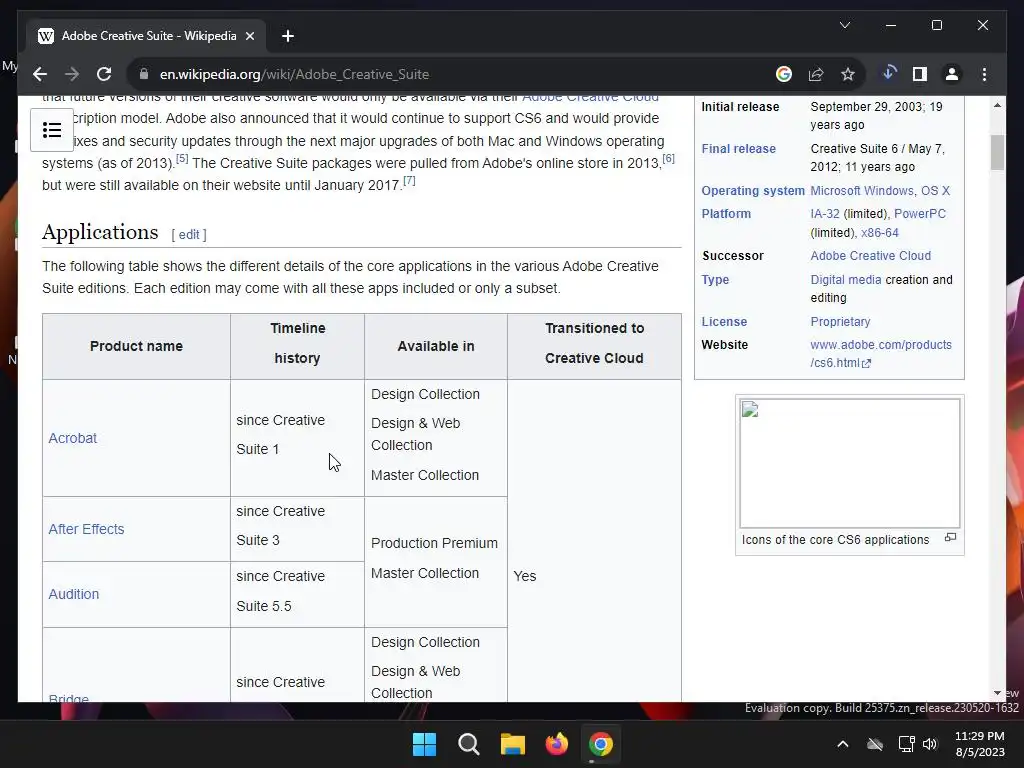The width and height of the screenshot is (1024, 768).
Task: Expand tab search chevron
Action: 844,25
